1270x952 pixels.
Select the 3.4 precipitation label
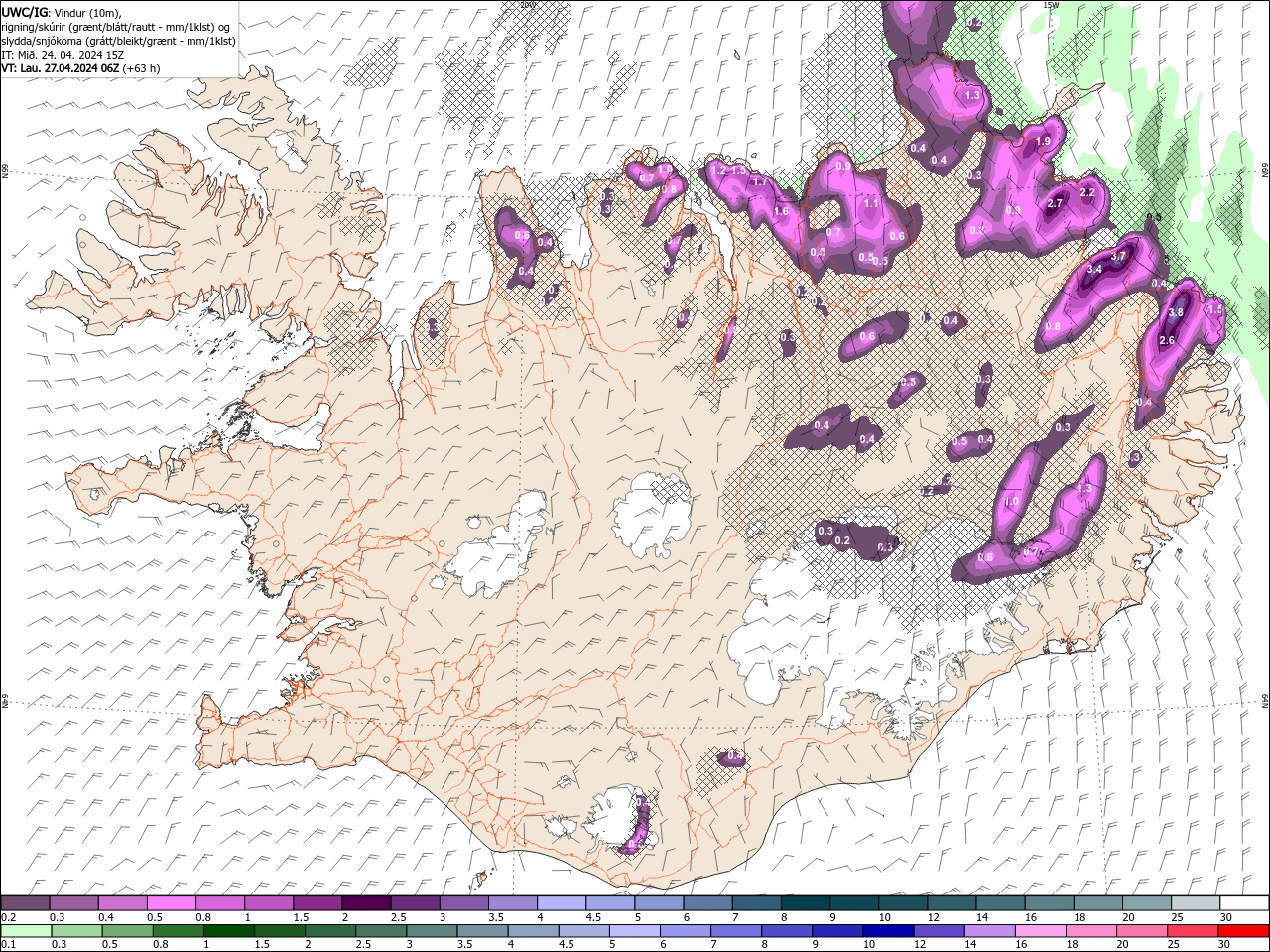1094,269
